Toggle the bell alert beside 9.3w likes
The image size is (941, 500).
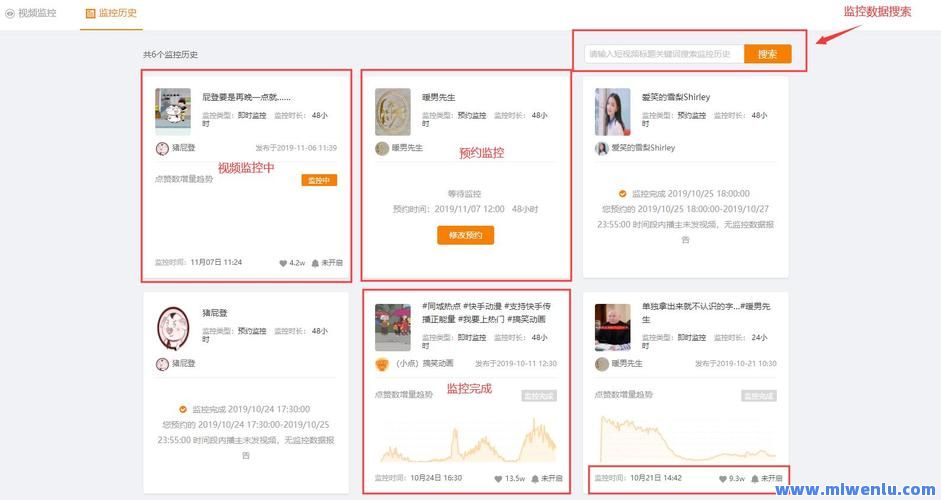click(755, 479)
